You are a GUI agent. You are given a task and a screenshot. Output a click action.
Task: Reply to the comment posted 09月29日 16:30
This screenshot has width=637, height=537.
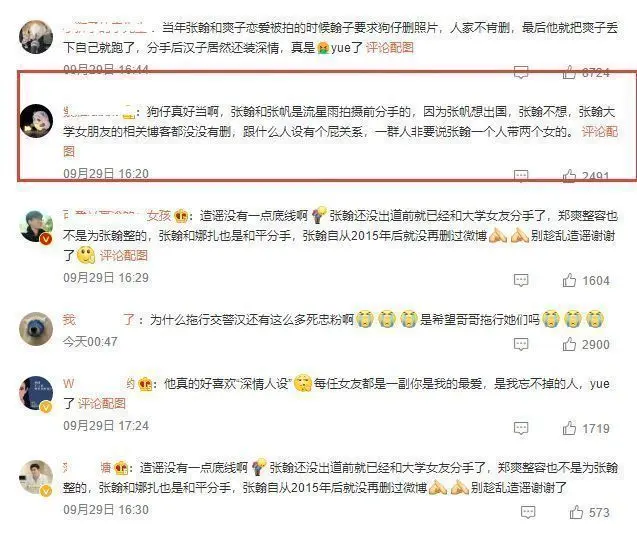pyautogui.click(x=528, y=512)
